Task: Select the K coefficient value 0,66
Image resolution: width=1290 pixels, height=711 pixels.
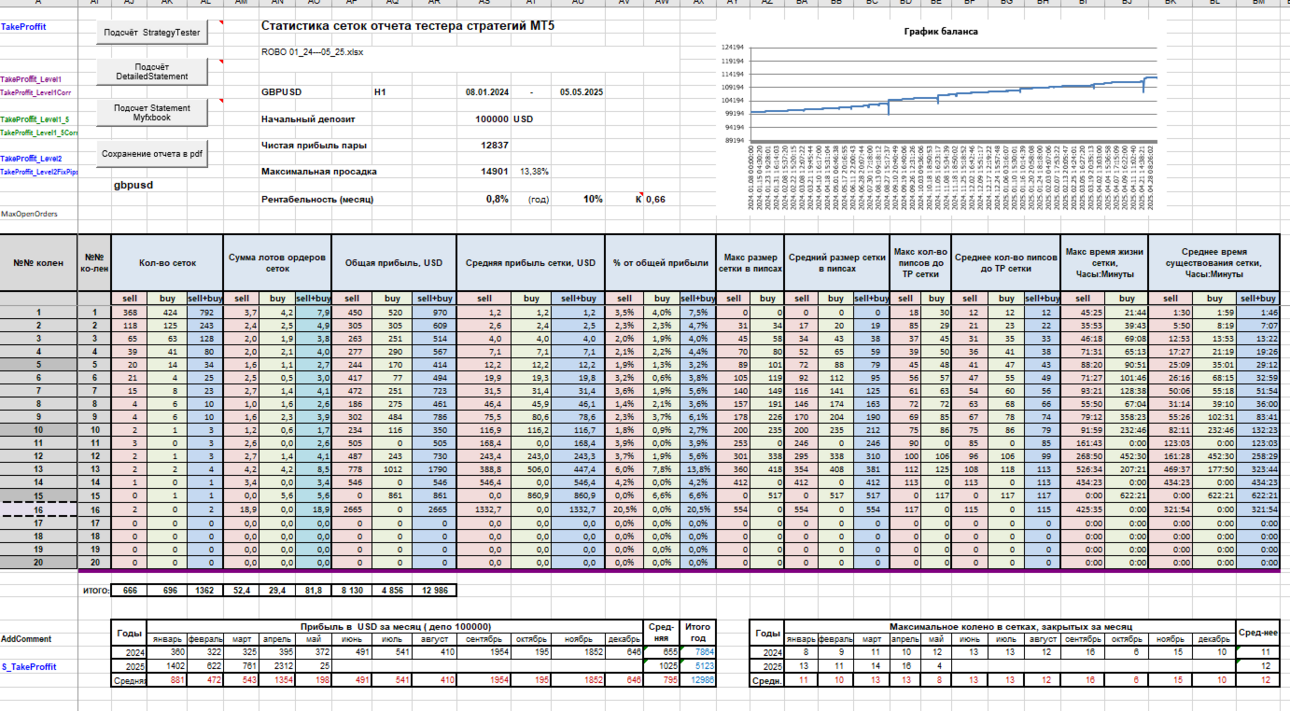Action: click(x=655, y=199)
